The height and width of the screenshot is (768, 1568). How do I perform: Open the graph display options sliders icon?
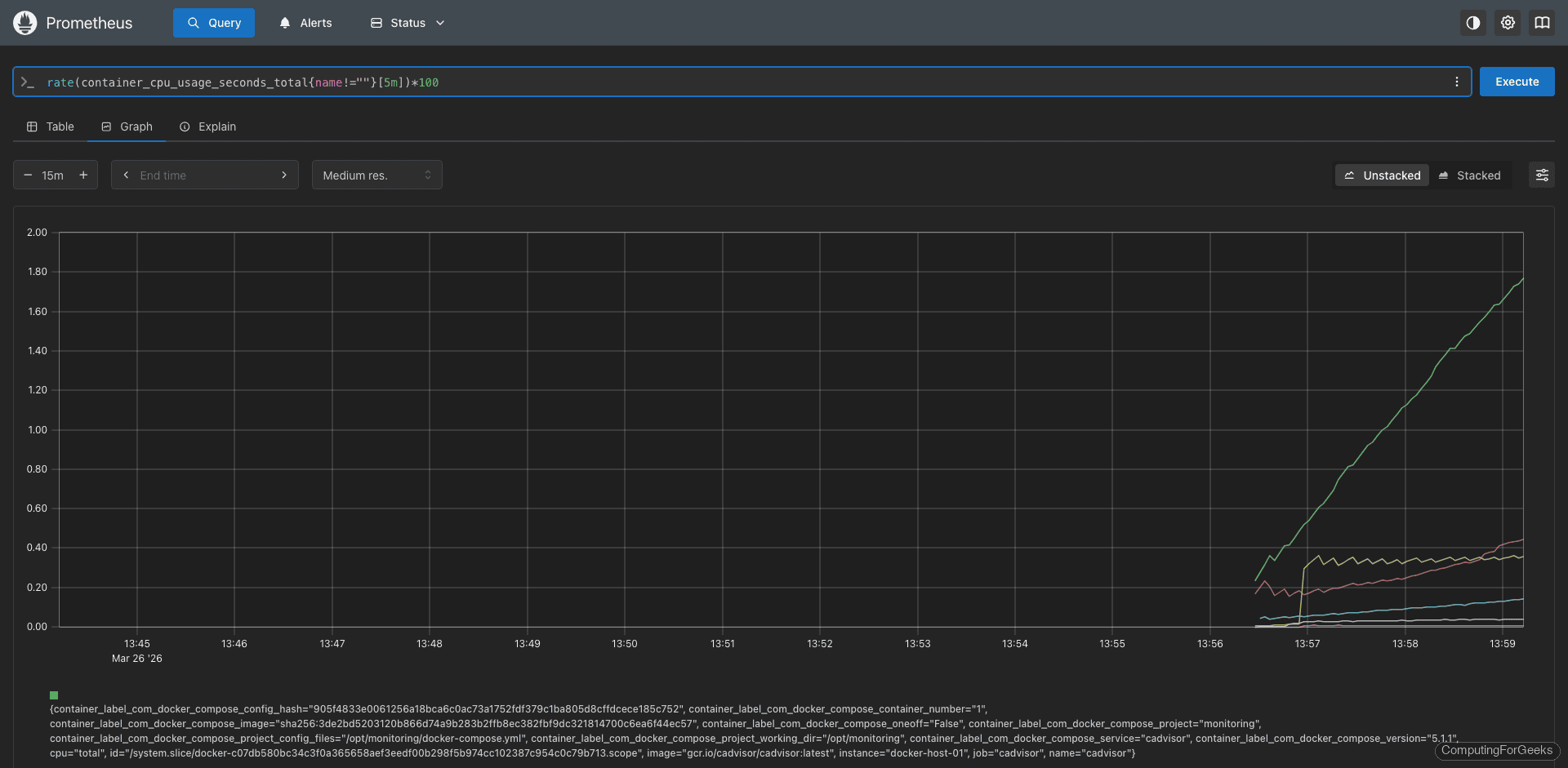pyautogui.click(x=1543, y=175)
